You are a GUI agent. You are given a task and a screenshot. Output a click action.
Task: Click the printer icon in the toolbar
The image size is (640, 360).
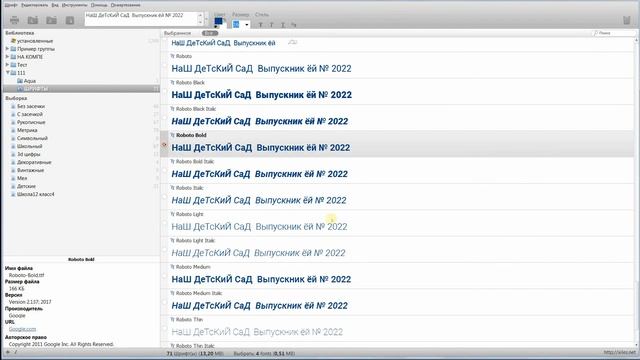(15, 20)
